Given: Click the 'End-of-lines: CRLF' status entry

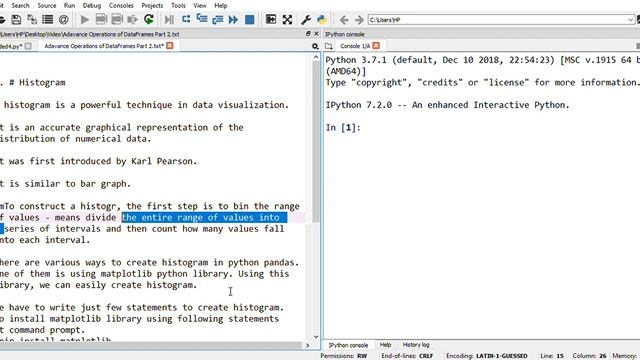Looking at the screenshot, I should click(407, 356).
